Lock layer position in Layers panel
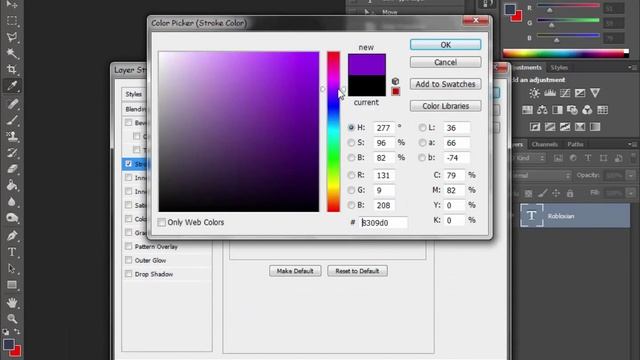The height and width of the screenshot is (360, 640). pyautogui.click(x=556, y=193)
